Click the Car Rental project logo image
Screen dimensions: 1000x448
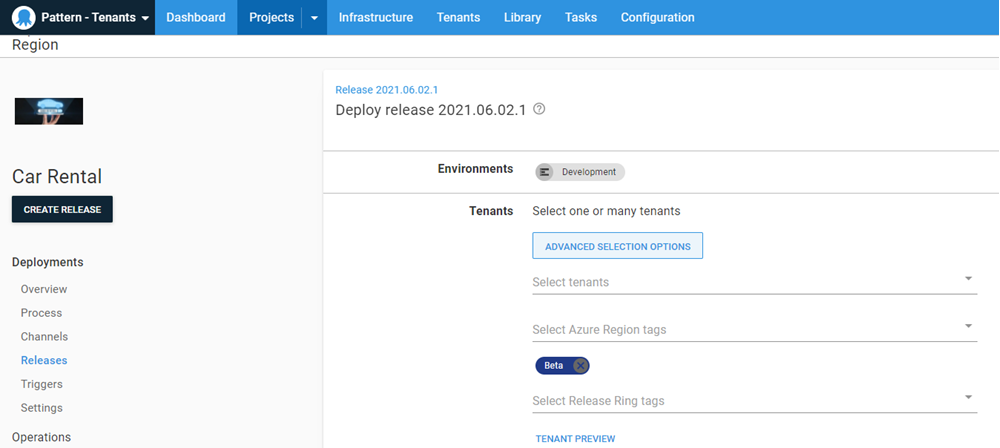coord(48,111)
